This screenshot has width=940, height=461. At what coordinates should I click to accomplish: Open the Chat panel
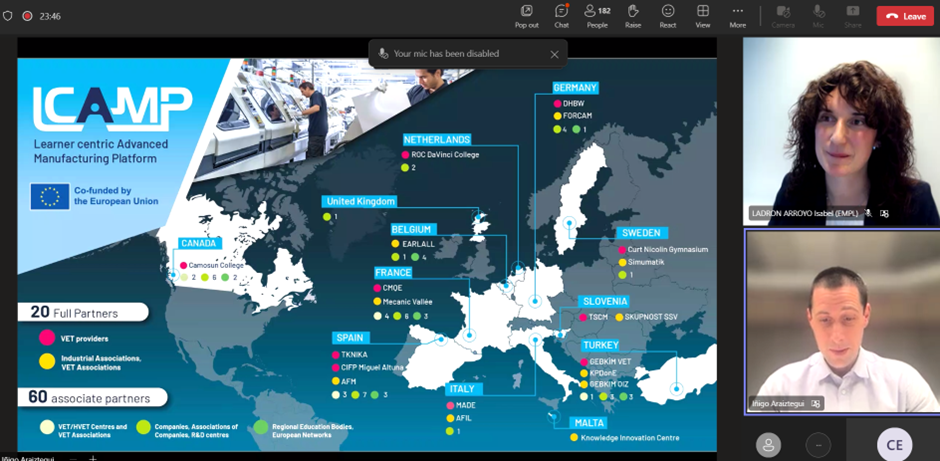pos(561,16)
